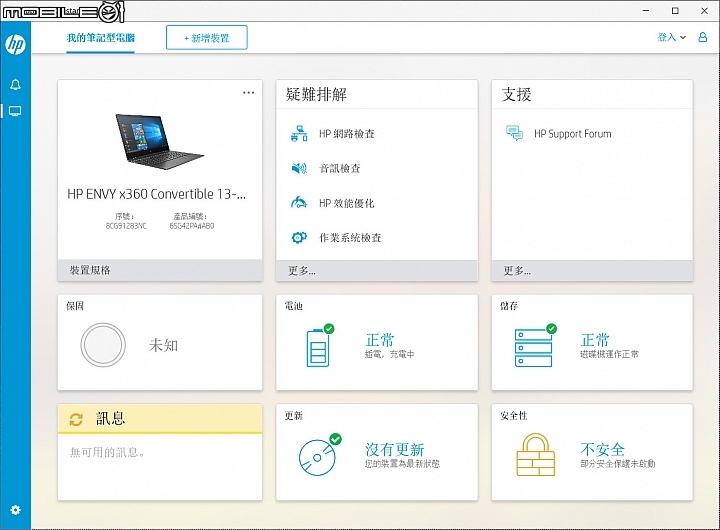Click the HP Support Forum chat icon
This screenshot has width=720, height=530.
[514, 133]
